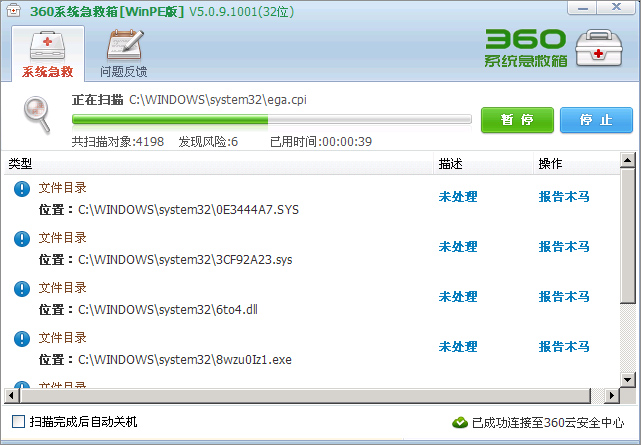
Task: Click the scan progress bar
Action: pos(272,119)
